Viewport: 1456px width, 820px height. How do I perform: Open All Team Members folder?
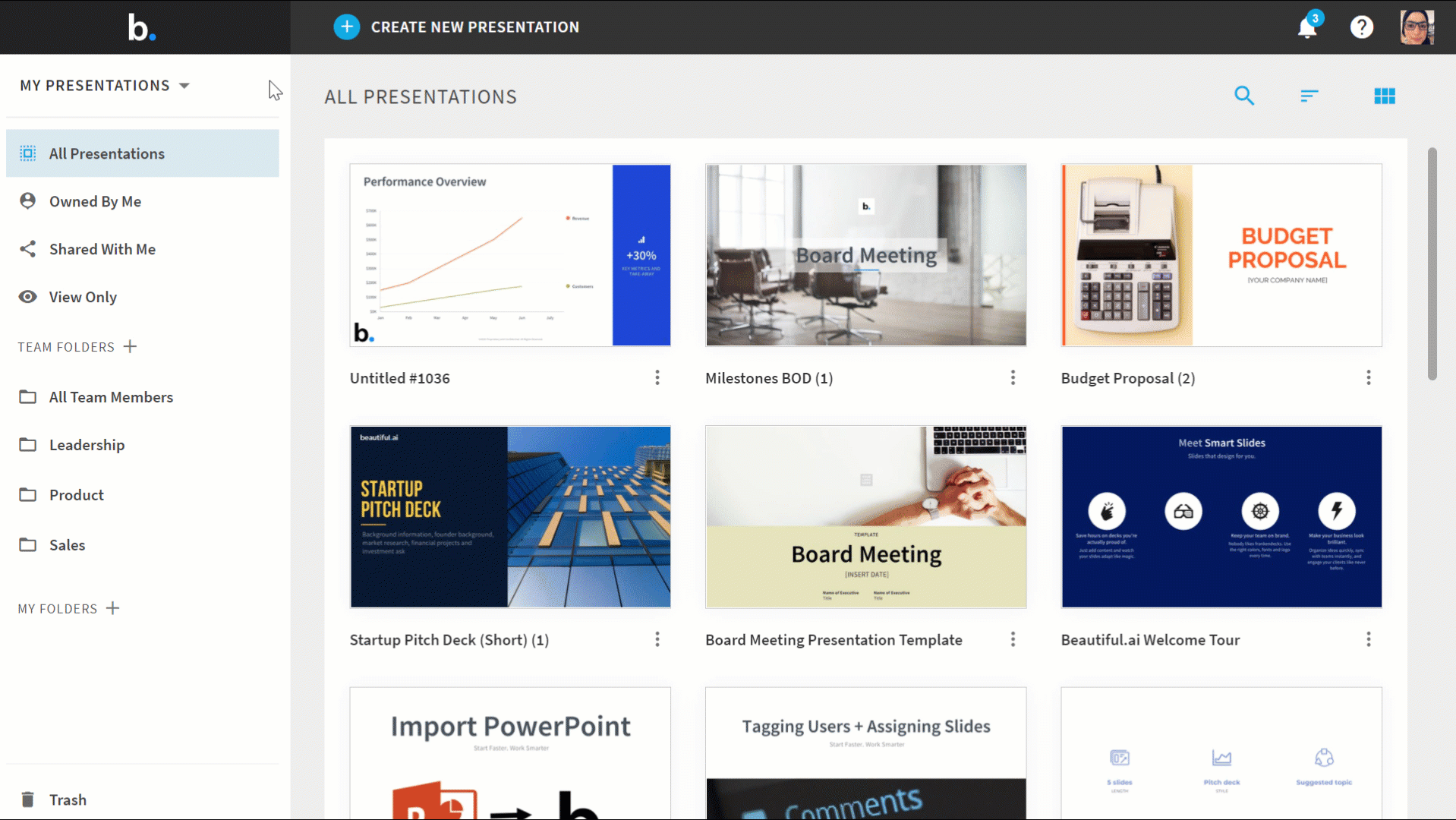143,397
